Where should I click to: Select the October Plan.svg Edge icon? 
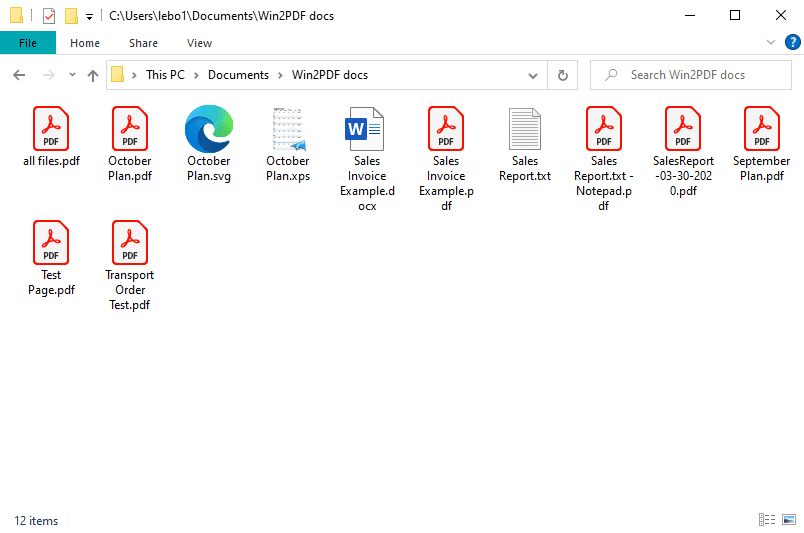pyautogui.click(x=208, y=129)
